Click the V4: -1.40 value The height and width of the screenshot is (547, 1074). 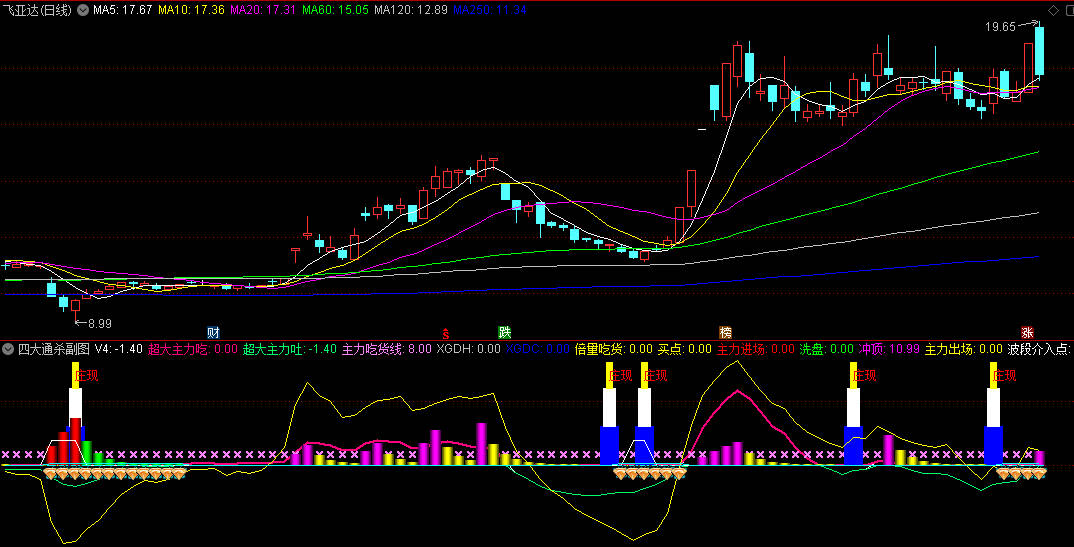pos(118,349)
